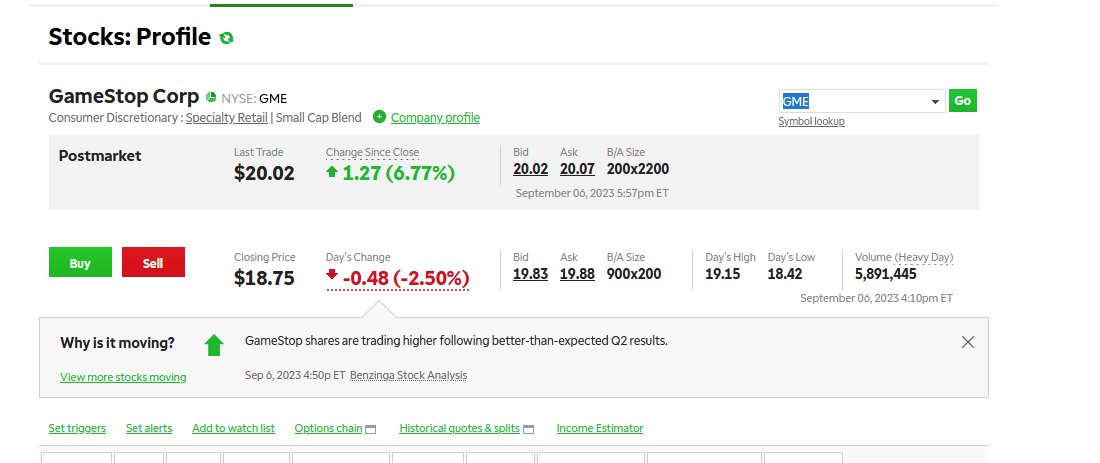The height and width of the screenshot is (463, 1100).
Task: Click the popup window icon after Options chain
Action: pyautogui.click(x=371, y=429)
